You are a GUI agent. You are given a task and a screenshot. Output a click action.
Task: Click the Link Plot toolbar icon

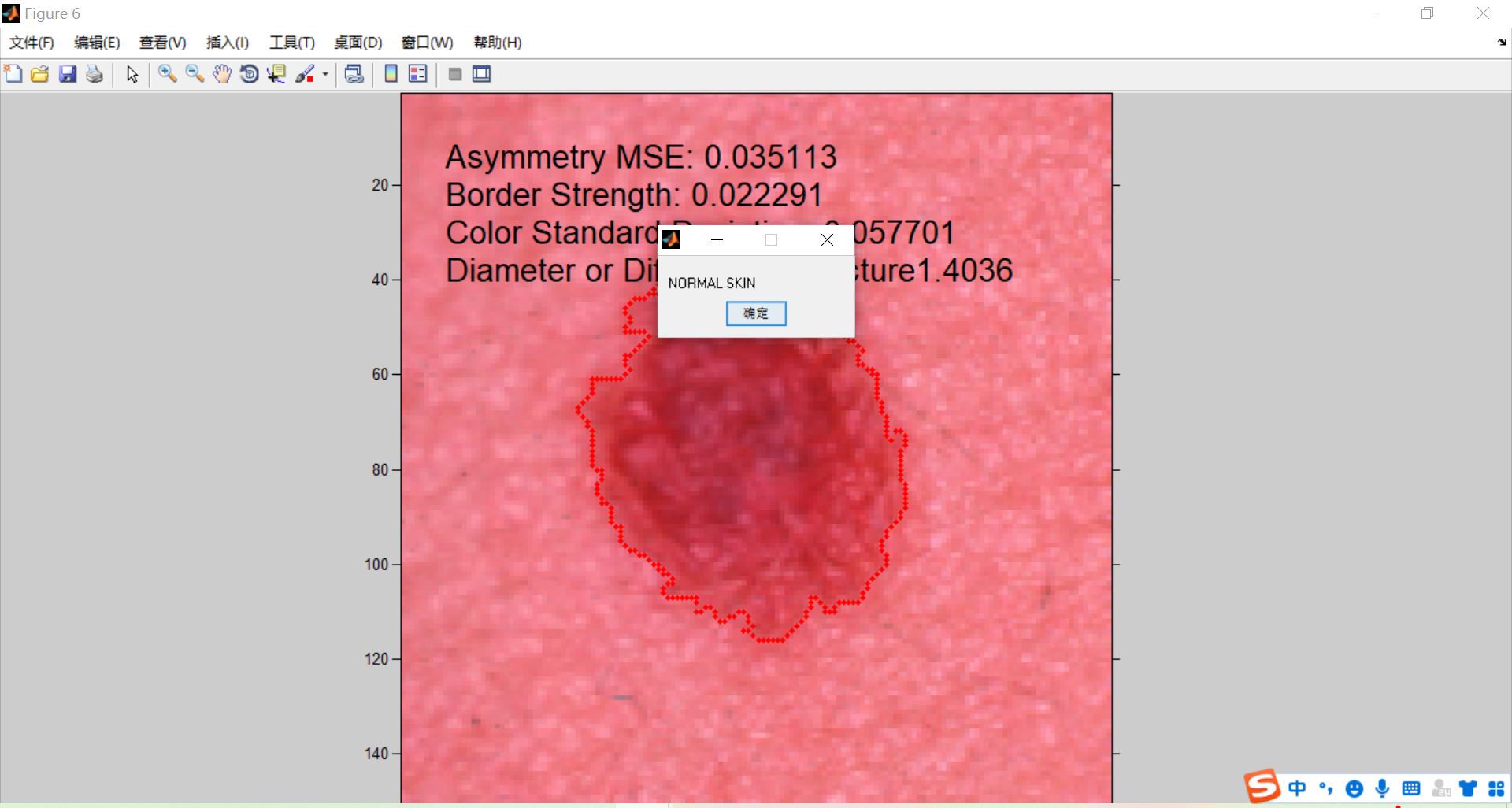point(354,74)
